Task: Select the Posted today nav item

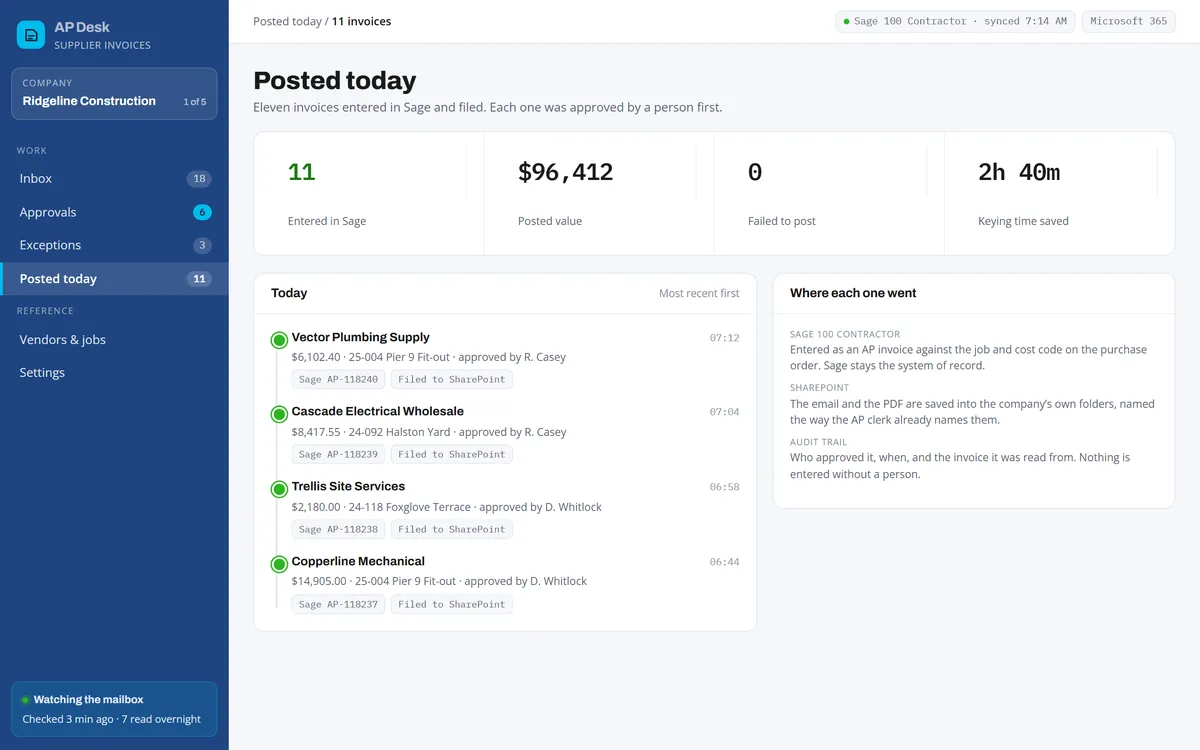Action: [114, 279]
